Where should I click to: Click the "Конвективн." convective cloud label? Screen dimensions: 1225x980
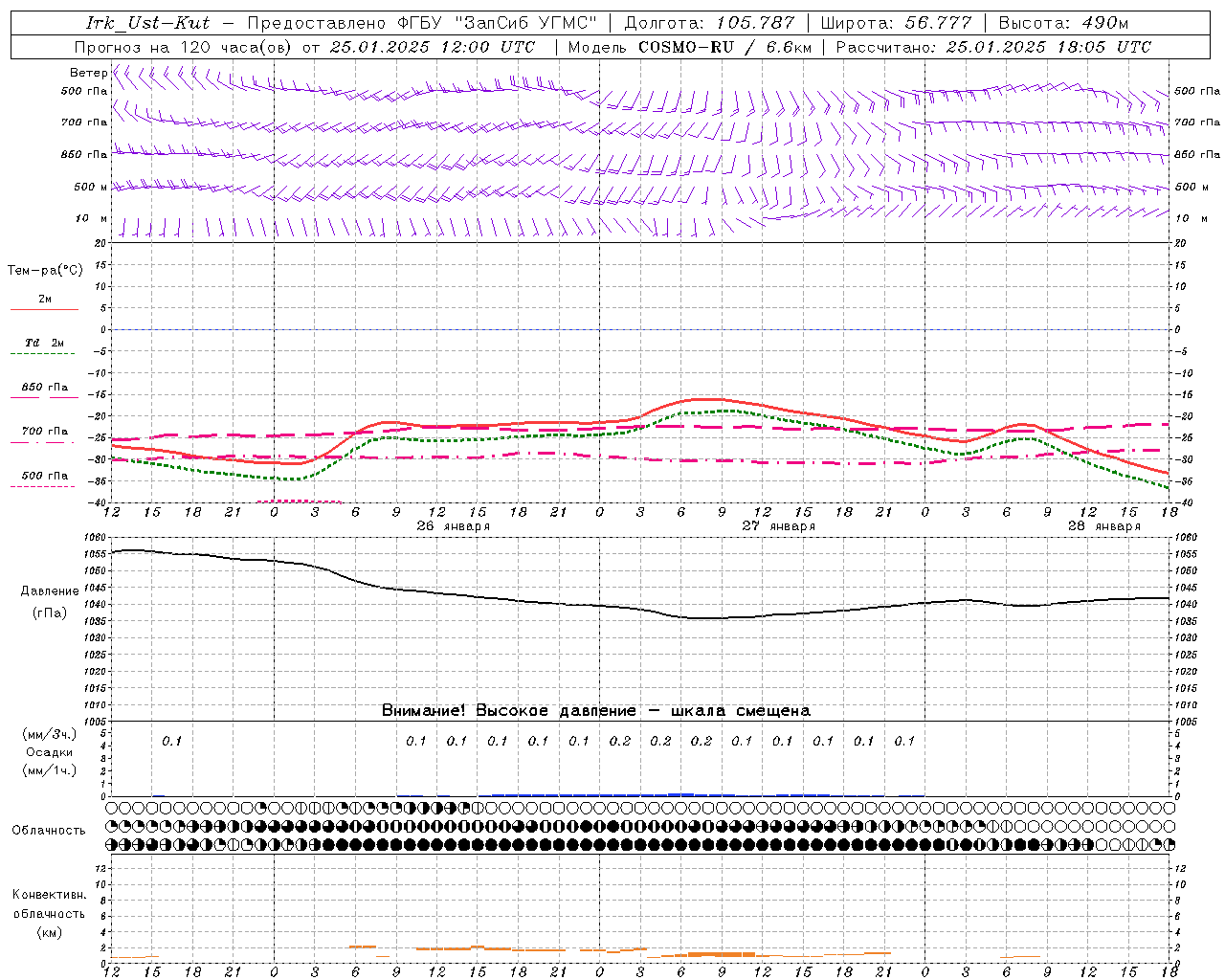pyautogui.click(x=49, y=895)
